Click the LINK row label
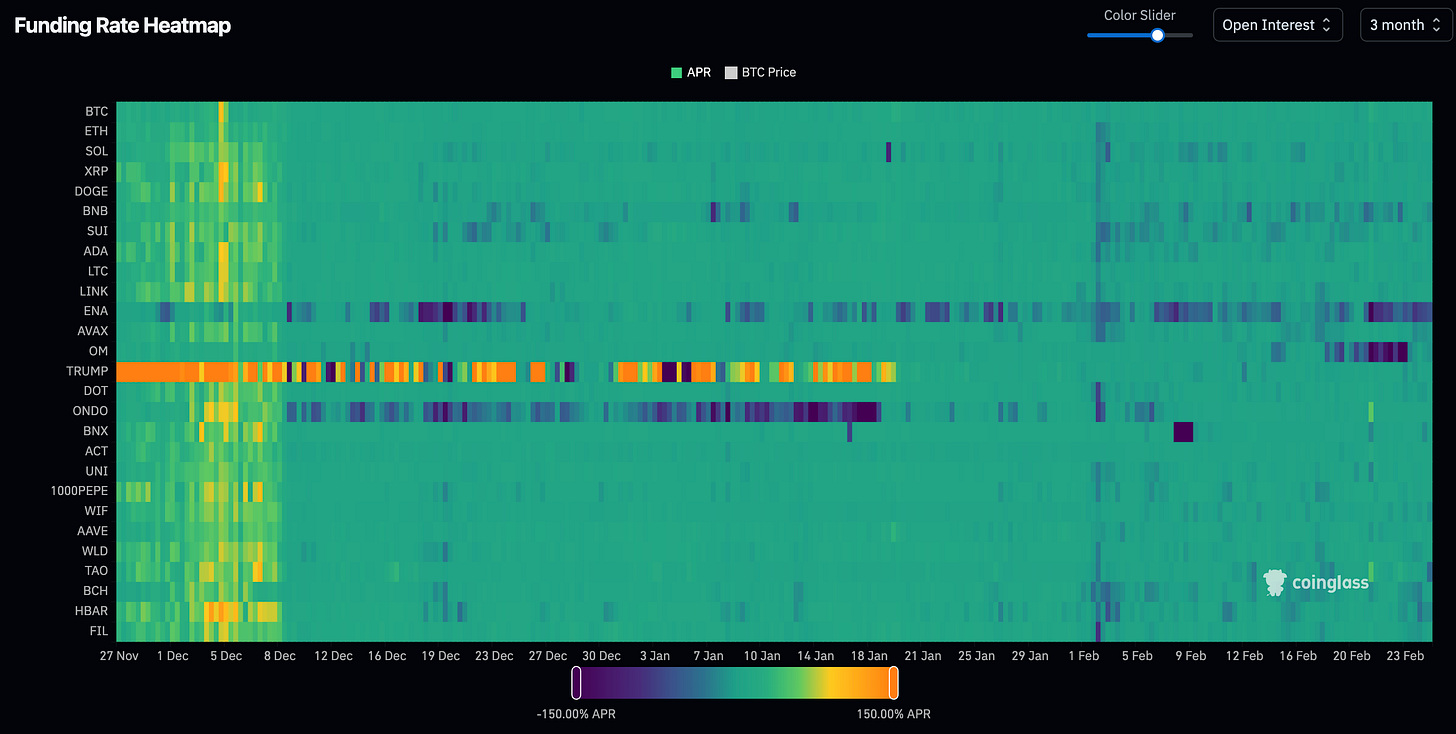 pyautogui.click(x=94, y=291)
